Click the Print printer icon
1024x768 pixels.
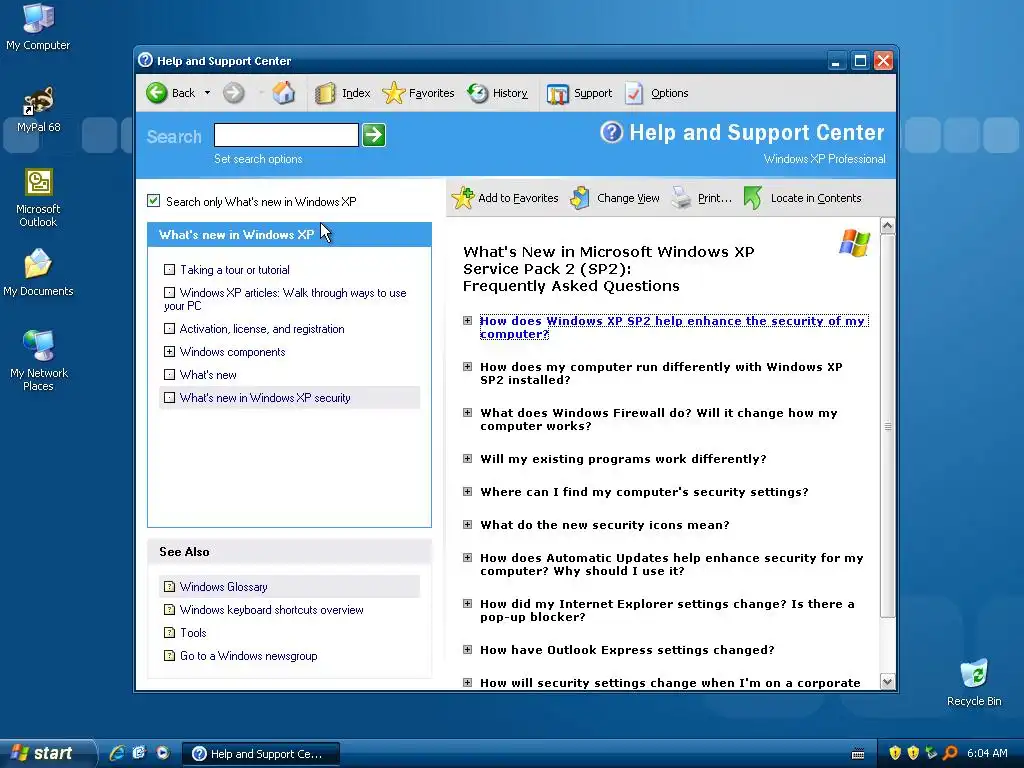coord(681,198)
